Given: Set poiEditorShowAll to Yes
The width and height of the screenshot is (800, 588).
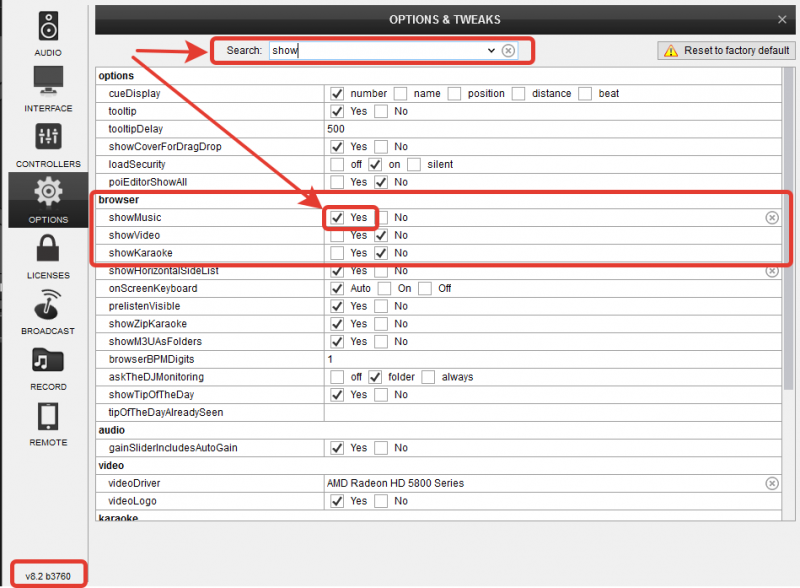Looking at the screenshot, I should tap(337, 182).
